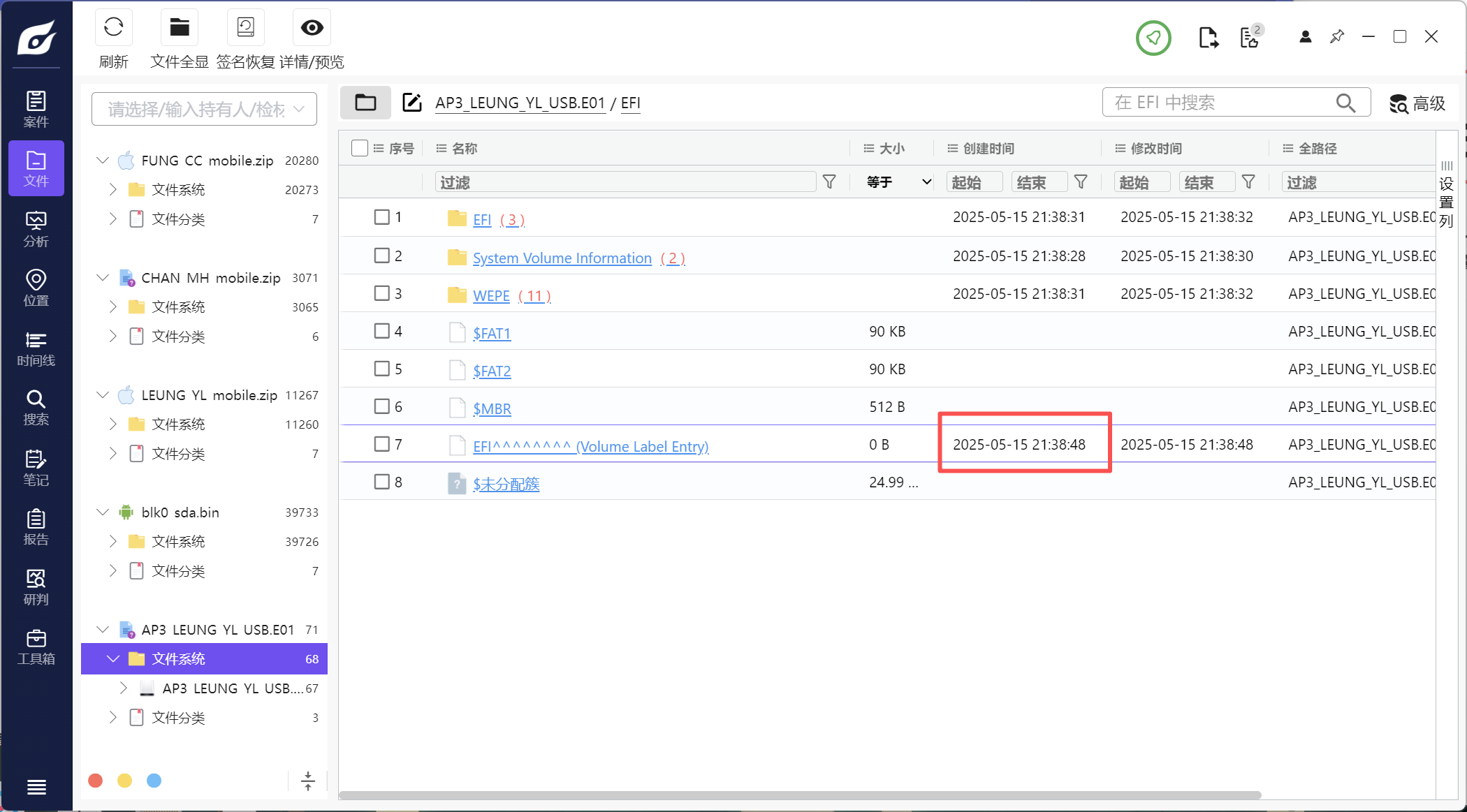This screenshot has width=1467, height=812.
Task: Click the 详情/预览 eye icon
Action: (x=312, y=28)
